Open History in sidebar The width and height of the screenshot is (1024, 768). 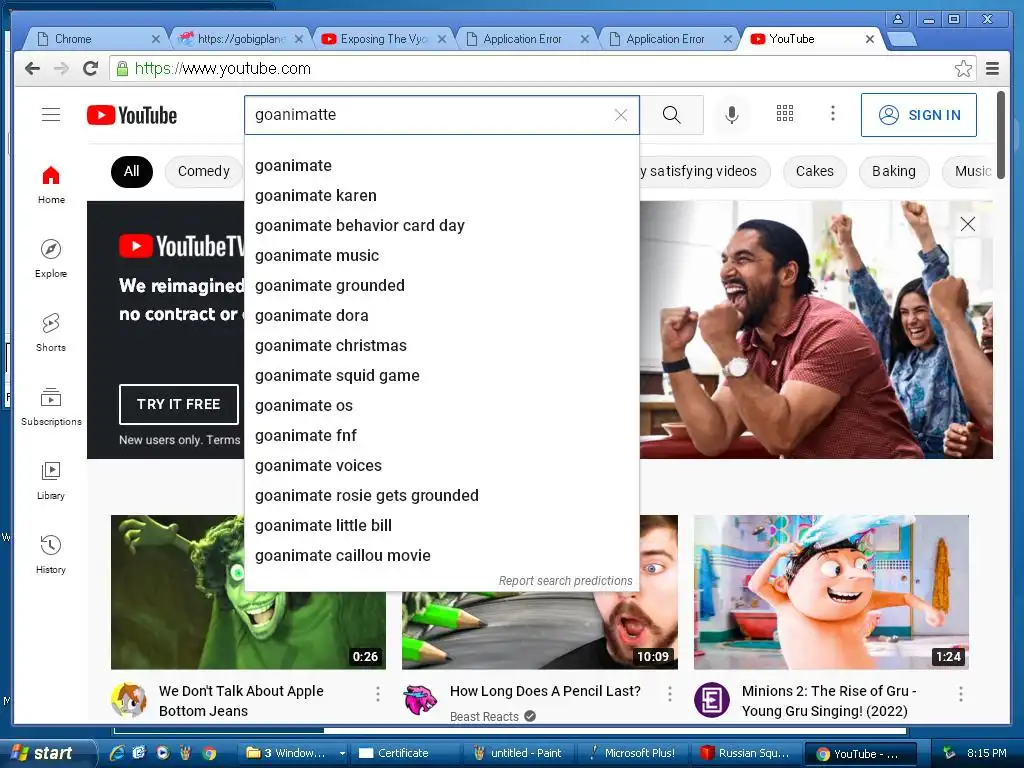click(51, 554)
